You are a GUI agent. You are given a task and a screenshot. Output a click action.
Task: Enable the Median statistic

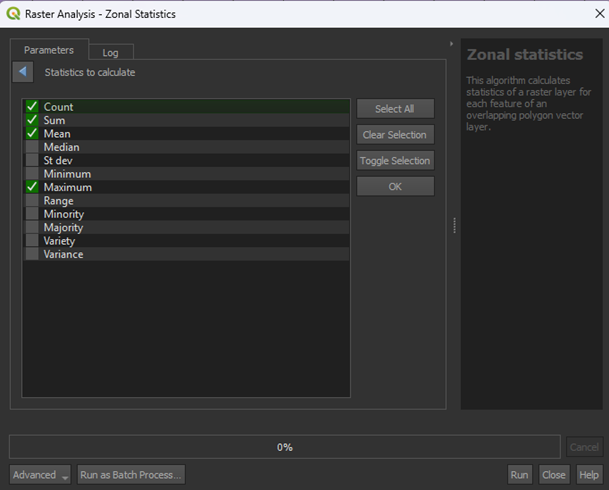coord(32,147)
